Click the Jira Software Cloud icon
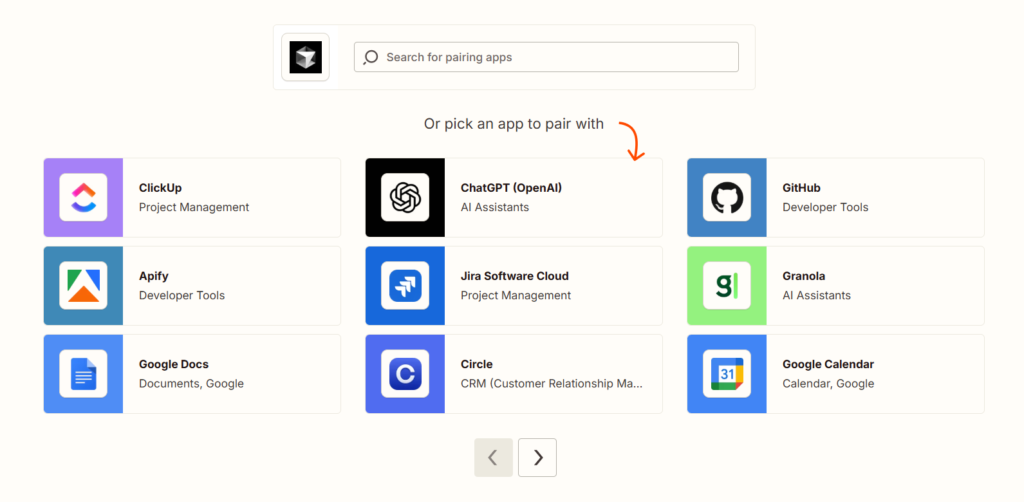The image size is (1024, 502). tap(405, 285)
